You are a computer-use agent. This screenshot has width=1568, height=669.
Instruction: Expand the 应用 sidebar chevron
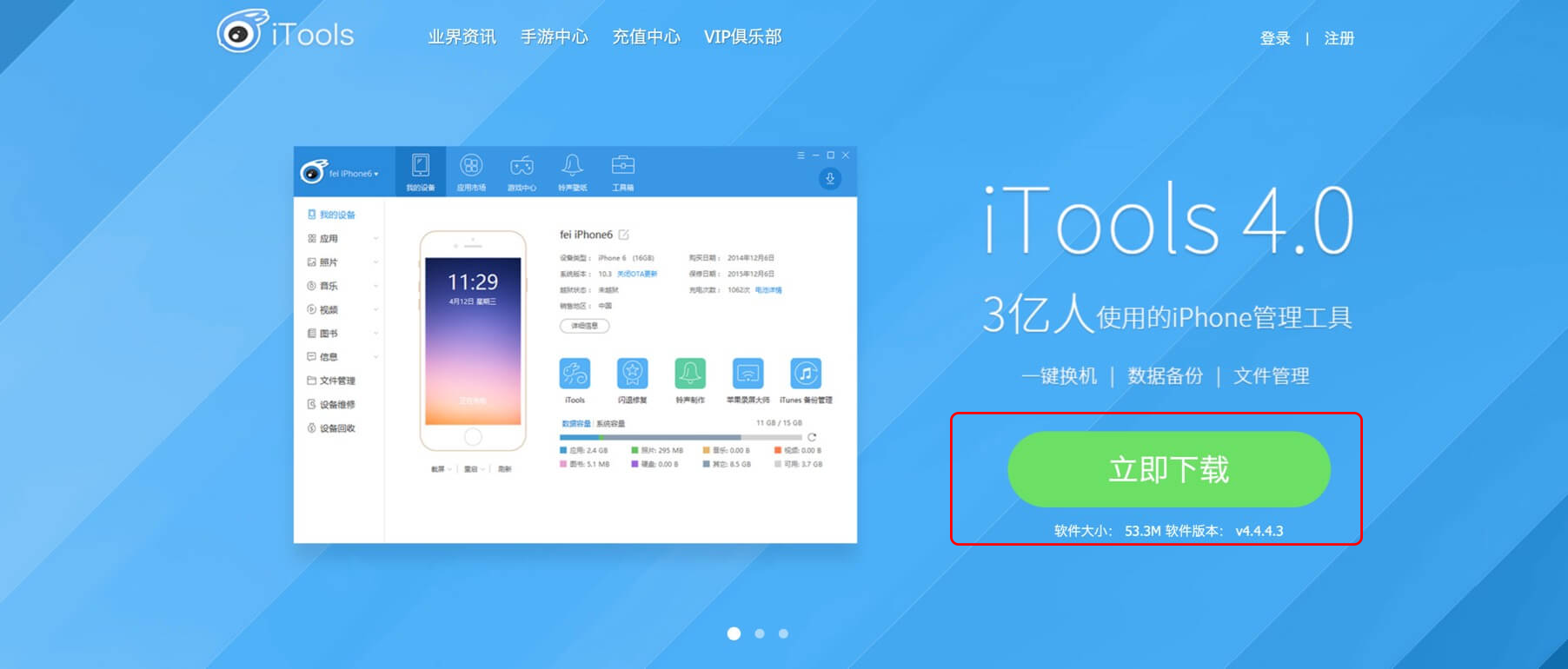coord(375,238)
